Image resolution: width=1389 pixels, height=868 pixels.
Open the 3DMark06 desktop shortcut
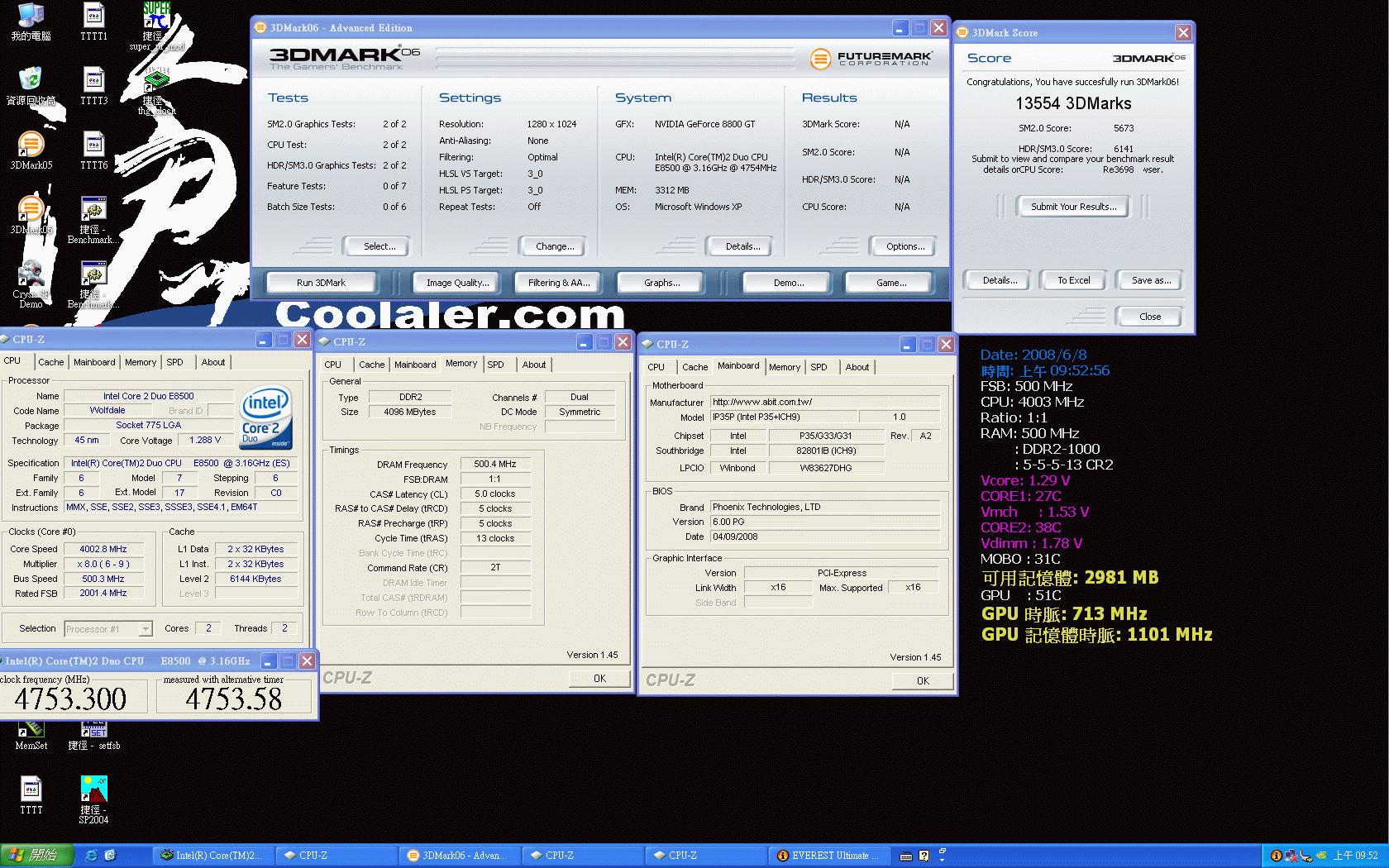pyautogui.click(x=31, y=215)
